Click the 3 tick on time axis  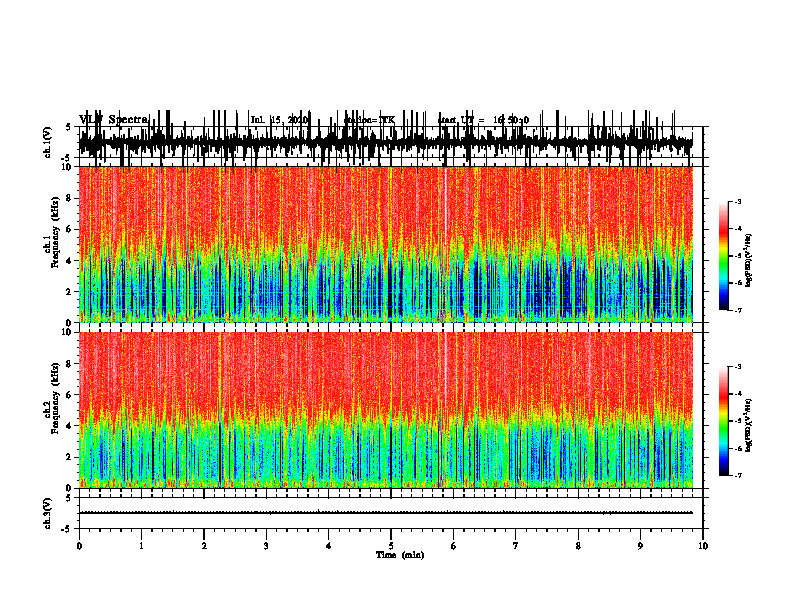click(266, 546)
